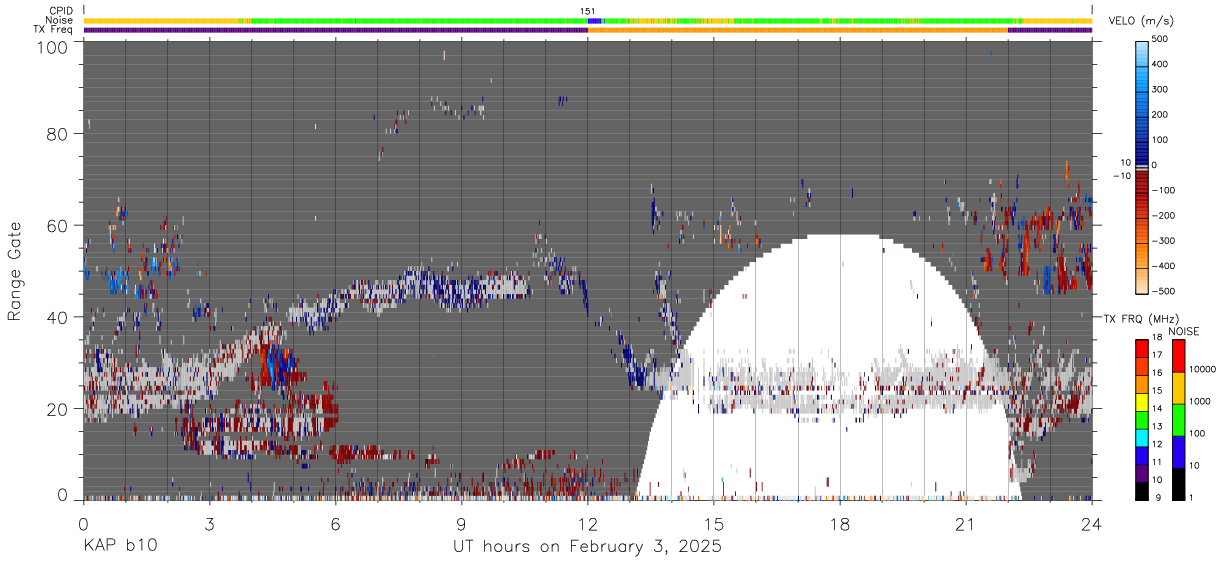Click the green segment of the NOISE color bar
Image resolution: width=1228 pixels, height=567 pixels.
1179,418
